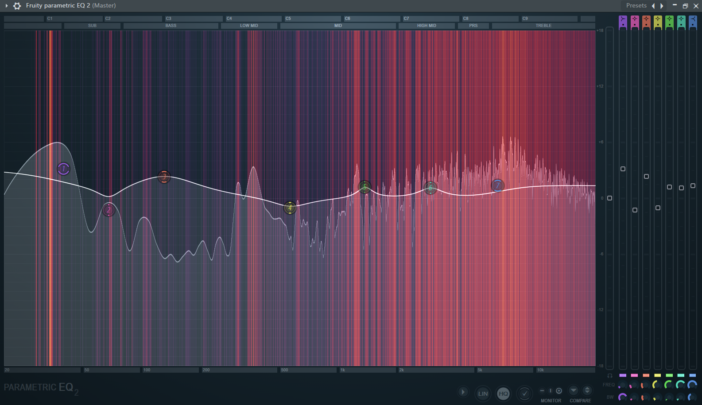This screenshot has width=702, height=405.
Task: Select the orange band 3 node on curve
Action: coord(164,177)
